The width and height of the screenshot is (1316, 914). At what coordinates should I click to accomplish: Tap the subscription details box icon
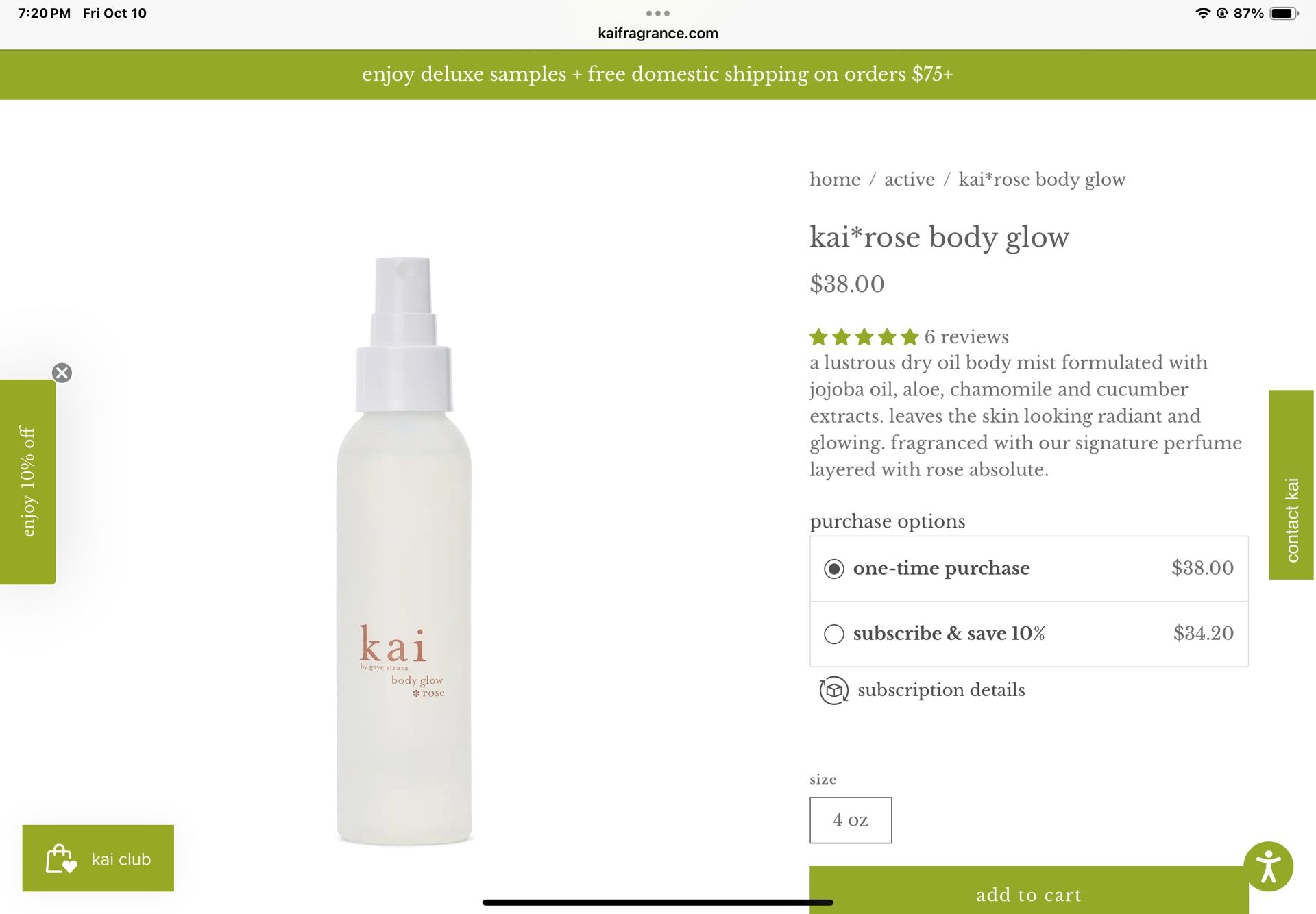[x=833, y=690]
